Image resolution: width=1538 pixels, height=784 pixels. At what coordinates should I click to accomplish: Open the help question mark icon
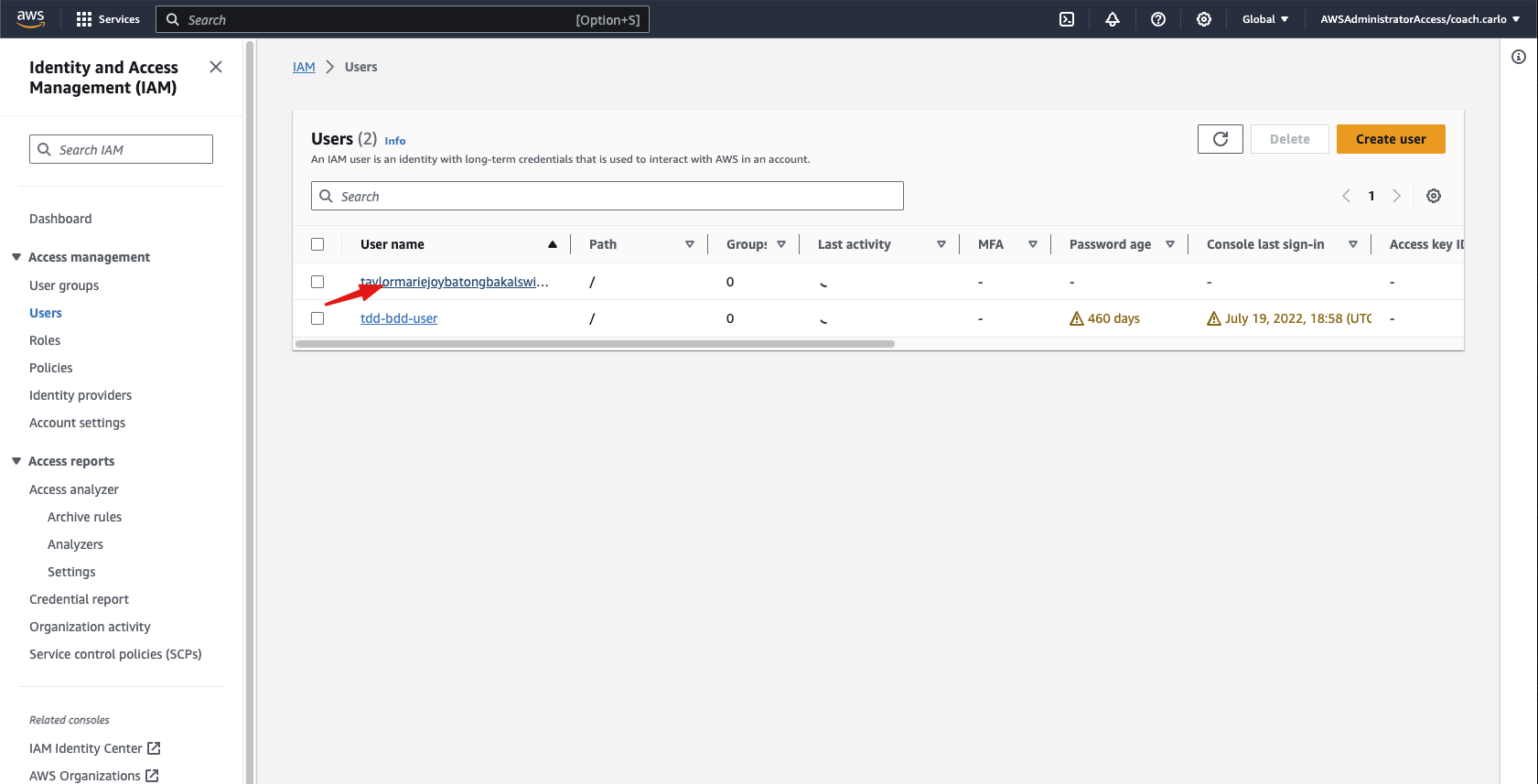coord(1158,19)
